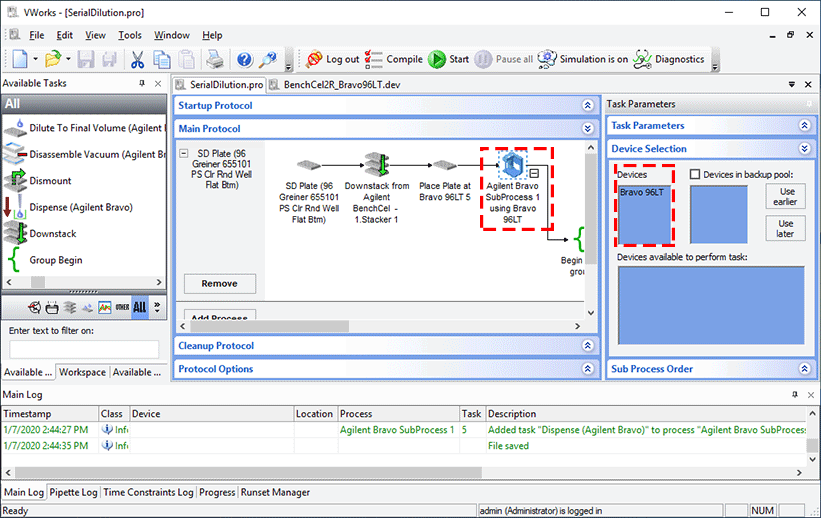The image size is (821, 518).
Task: Click the Use later button
Action: pyautogui.click(x=785, y=228)
